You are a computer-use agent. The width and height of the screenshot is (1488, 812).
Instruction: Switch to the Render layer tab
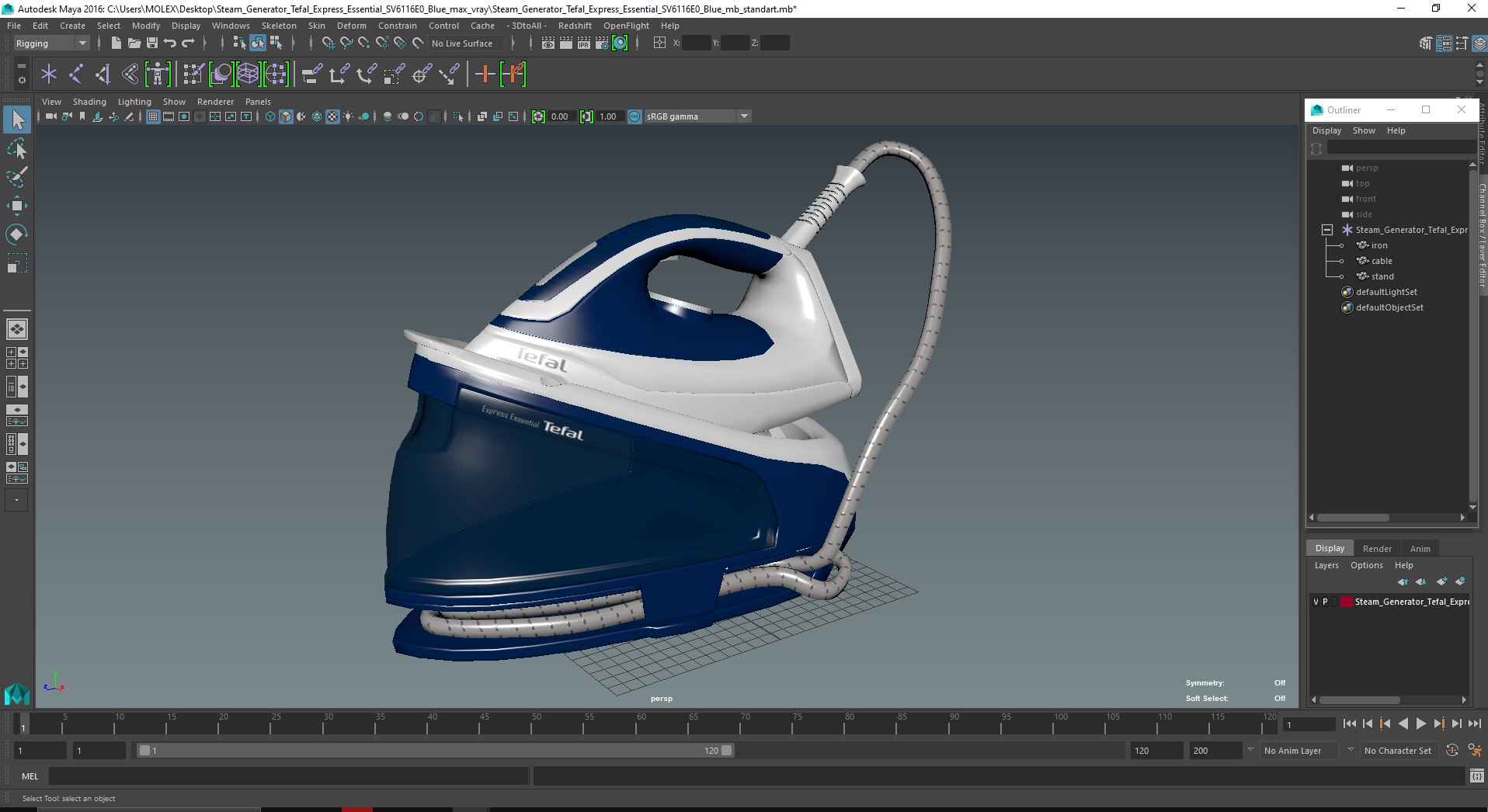1377,548
